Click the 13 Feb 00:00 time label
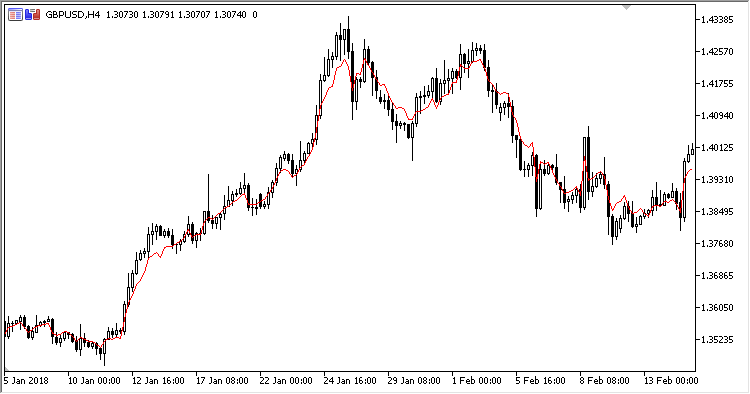 671,381
